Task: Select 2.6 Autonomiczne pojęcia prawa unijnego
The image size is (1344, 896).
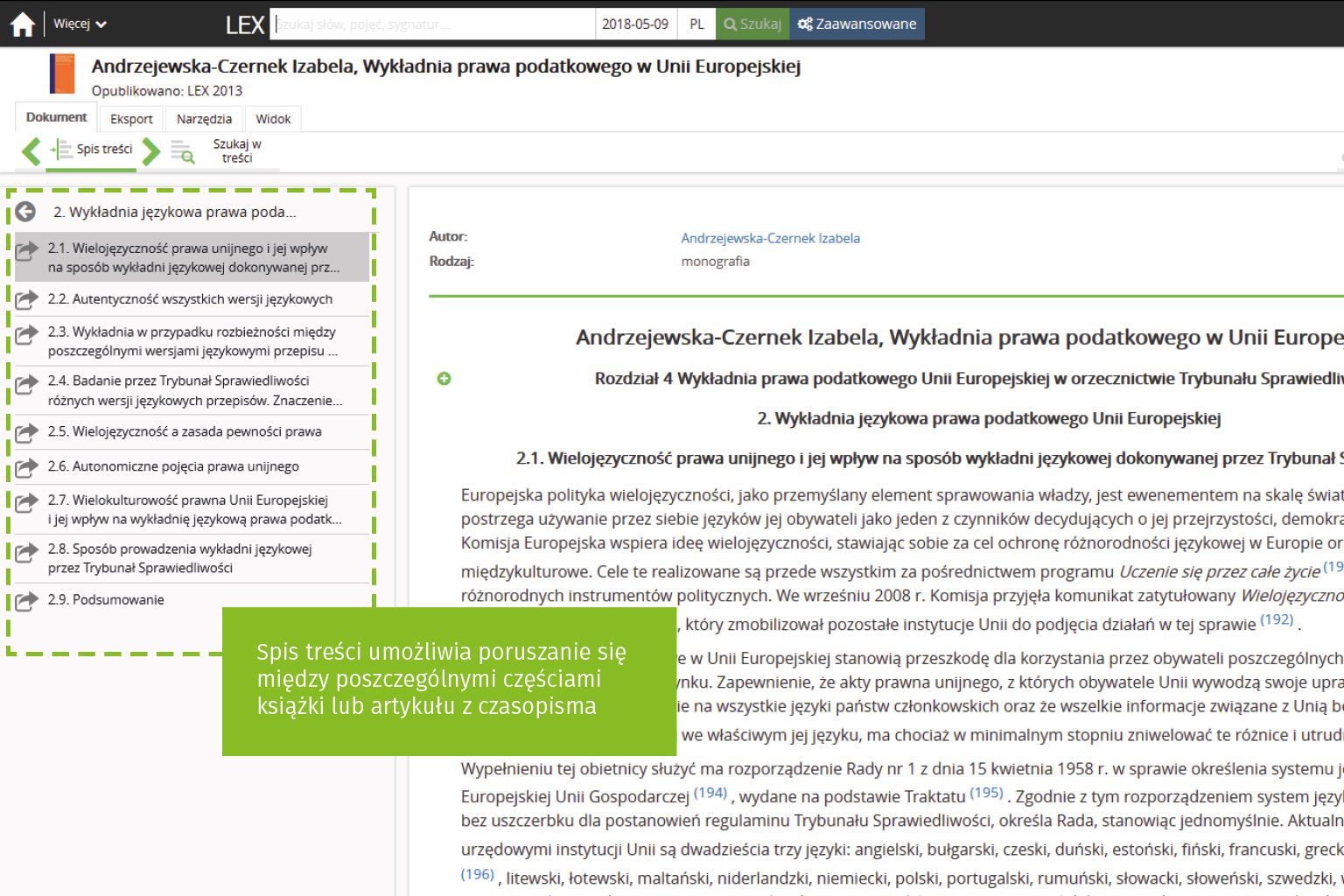Action: [173, 467]
